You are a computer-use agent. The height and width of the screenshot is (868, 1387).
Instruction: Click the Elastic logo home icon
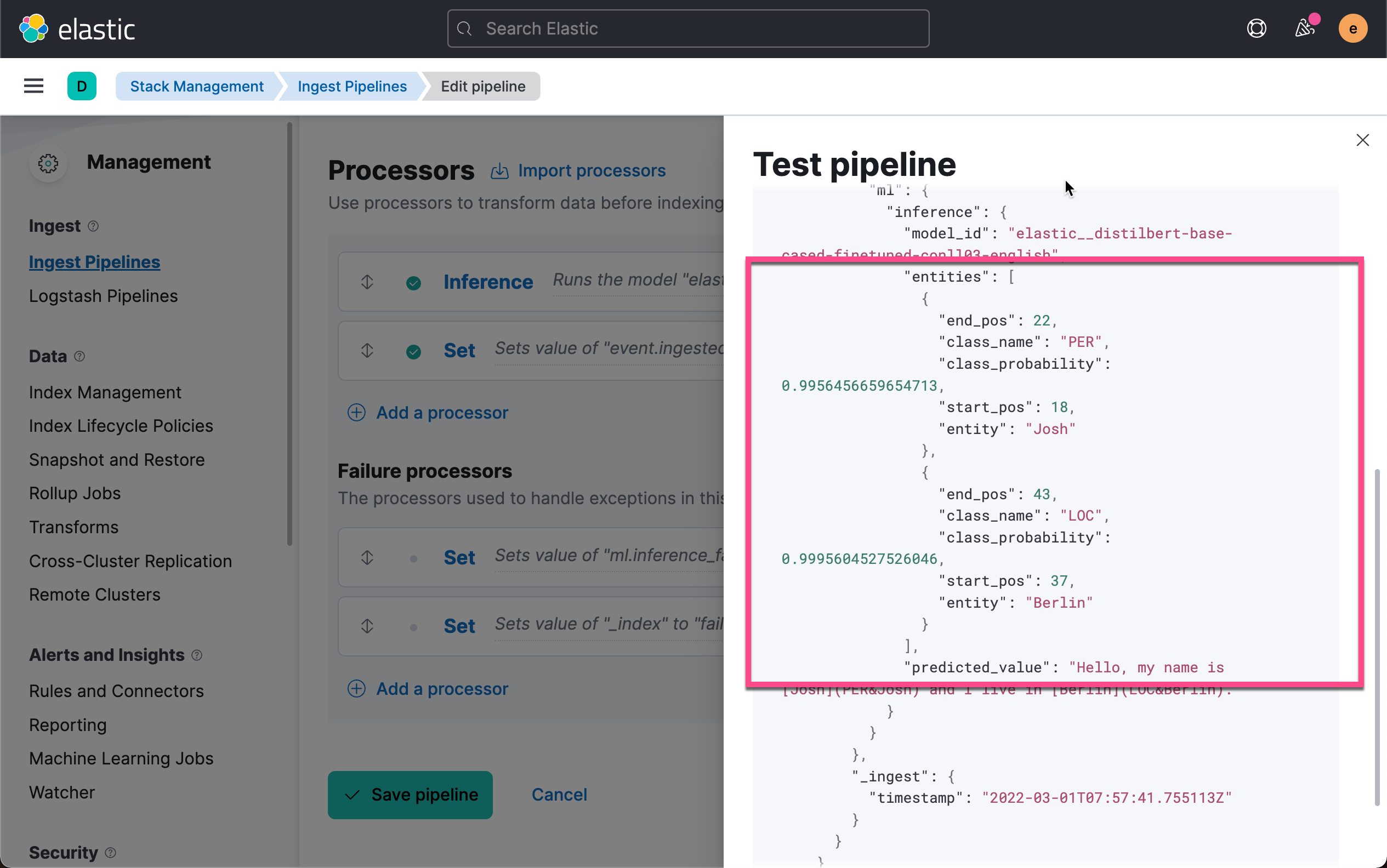click(33, 28)
